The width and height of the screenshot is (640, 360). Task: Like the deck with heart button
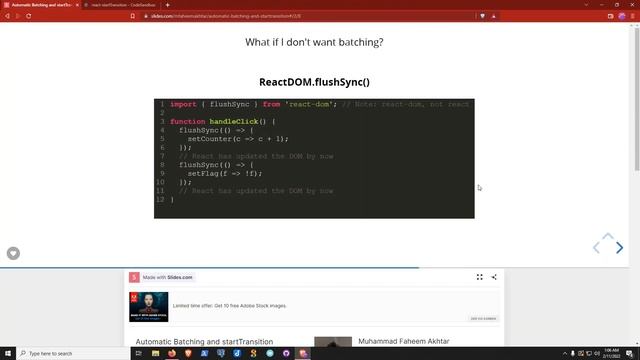pyautogui.click(x=13, y=253)
